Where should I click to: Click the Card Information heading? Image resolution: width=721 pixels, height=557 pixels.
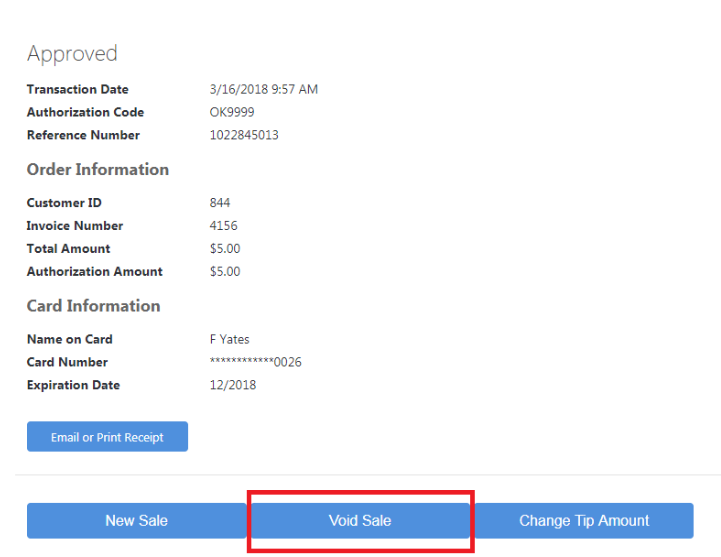click(x=93, y=306)
